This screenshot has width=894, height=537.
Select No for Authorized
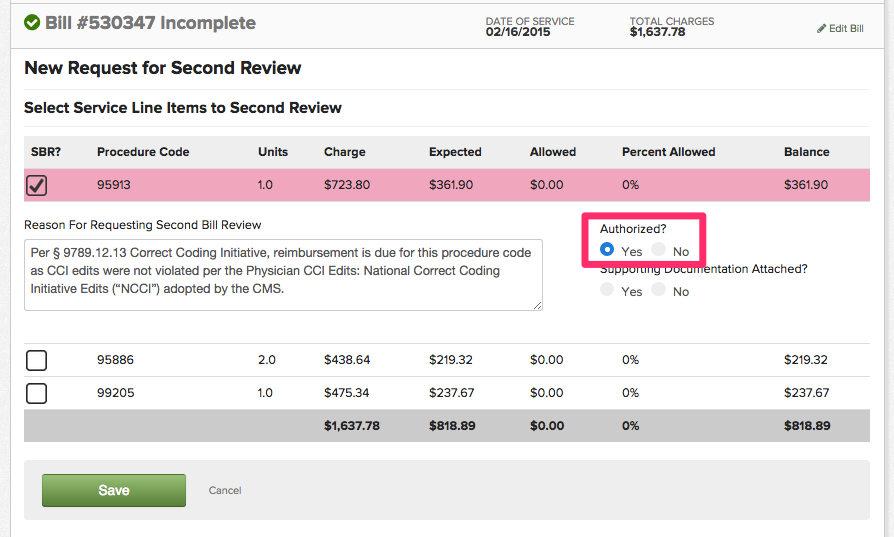point(659,250)
